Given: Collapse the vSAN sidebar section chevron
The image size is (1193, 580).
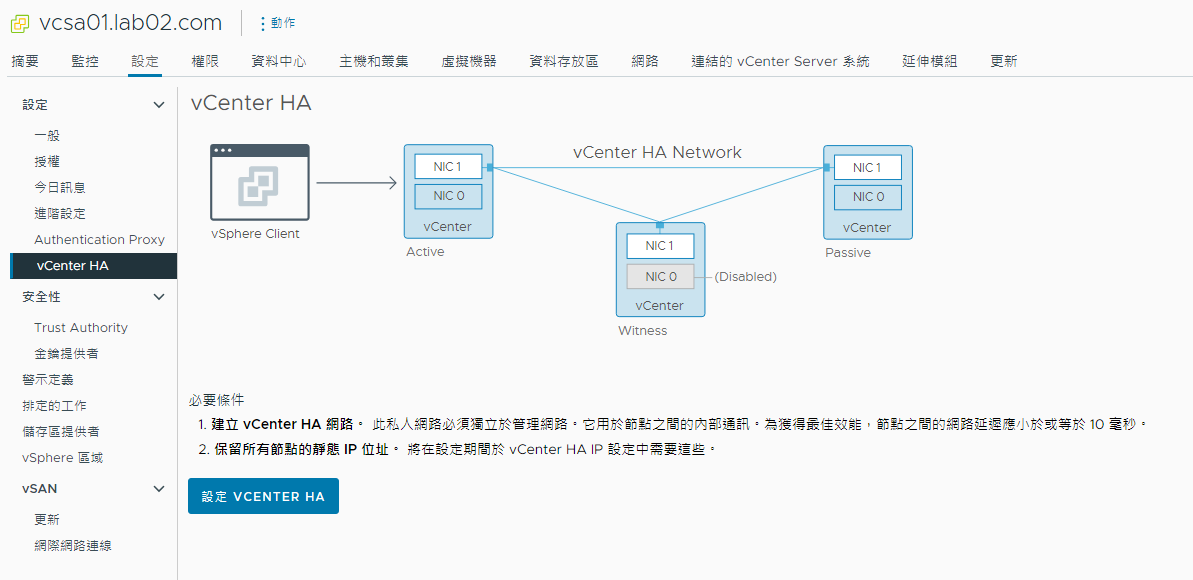Looking at the screenshot, I should click(x=159, y=489).
